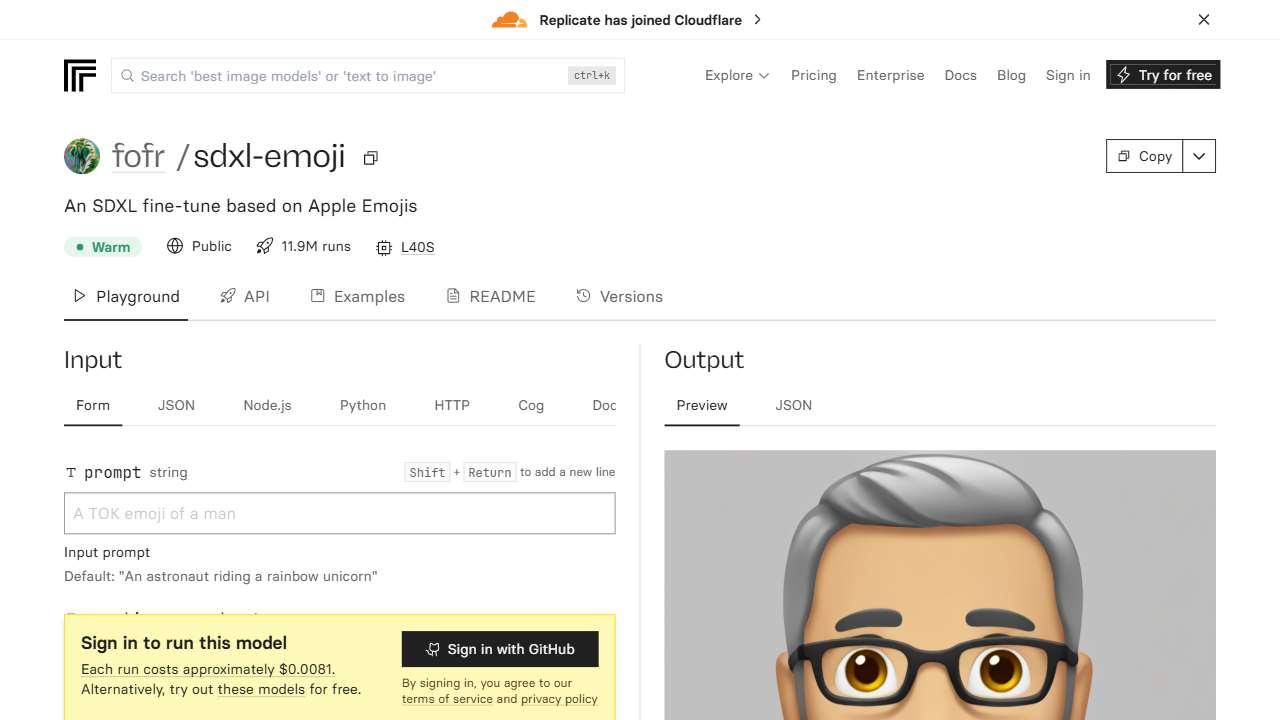
Task: Click the rocket icon beside 11.9M runs
Action: tap(264, 246)
